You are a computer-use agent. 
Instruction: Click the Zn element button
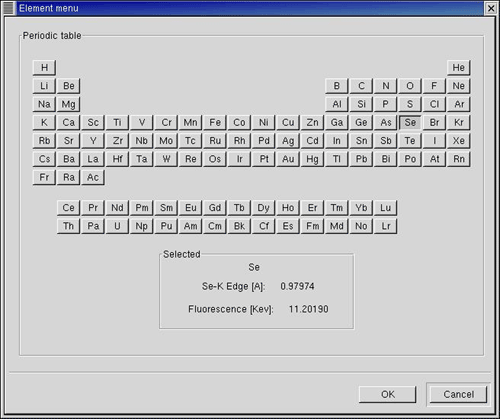click(x=312, y=123)
